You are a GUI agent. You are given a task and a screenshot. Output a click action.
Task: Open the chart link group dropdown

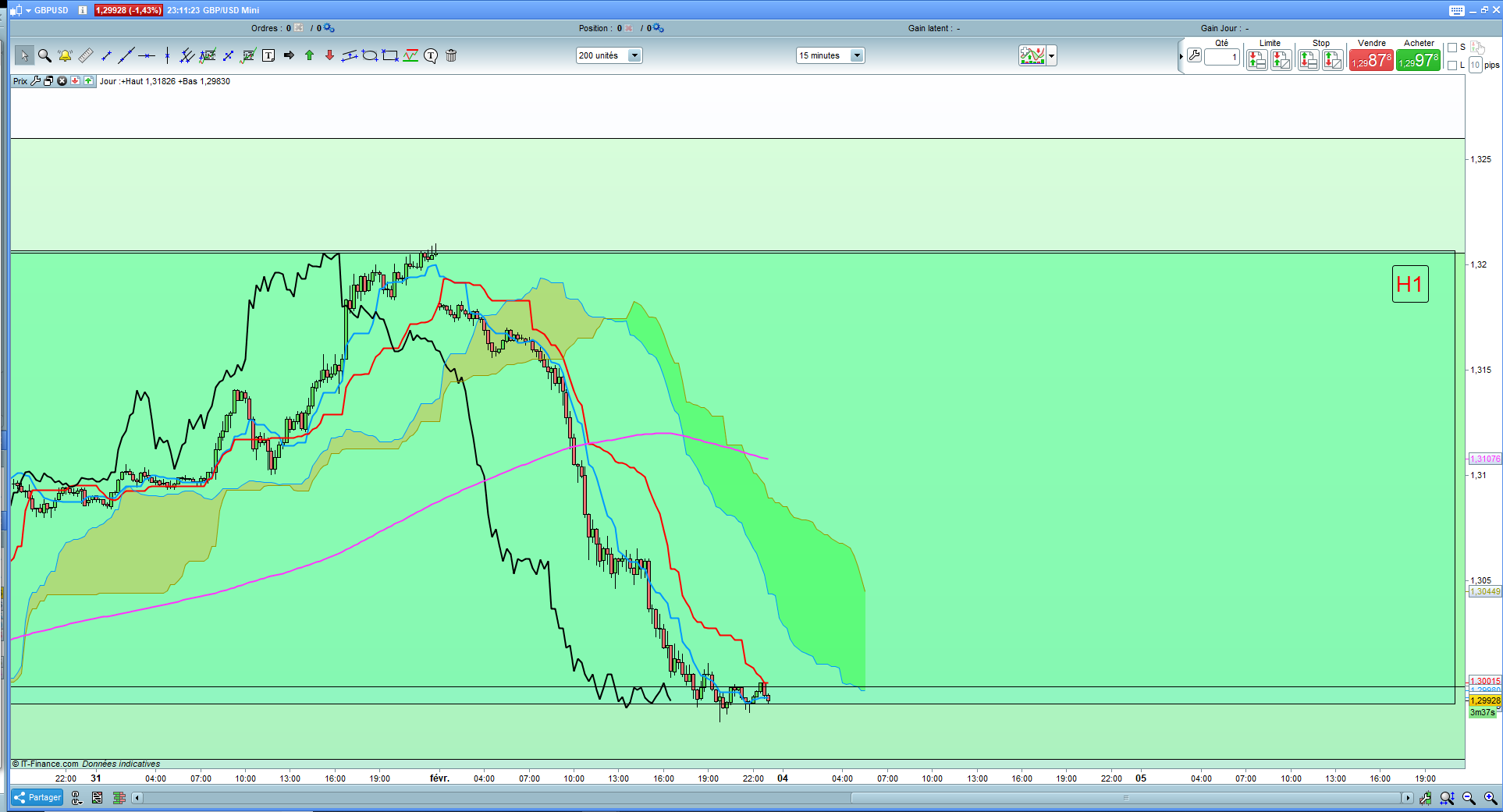coord(76,798)
